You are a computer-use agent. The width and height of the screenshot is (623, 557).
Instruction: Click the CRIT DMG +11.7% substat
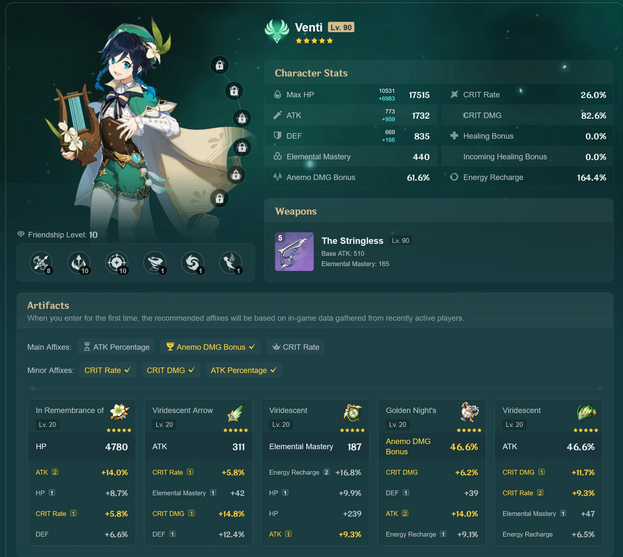coord(549,472)
